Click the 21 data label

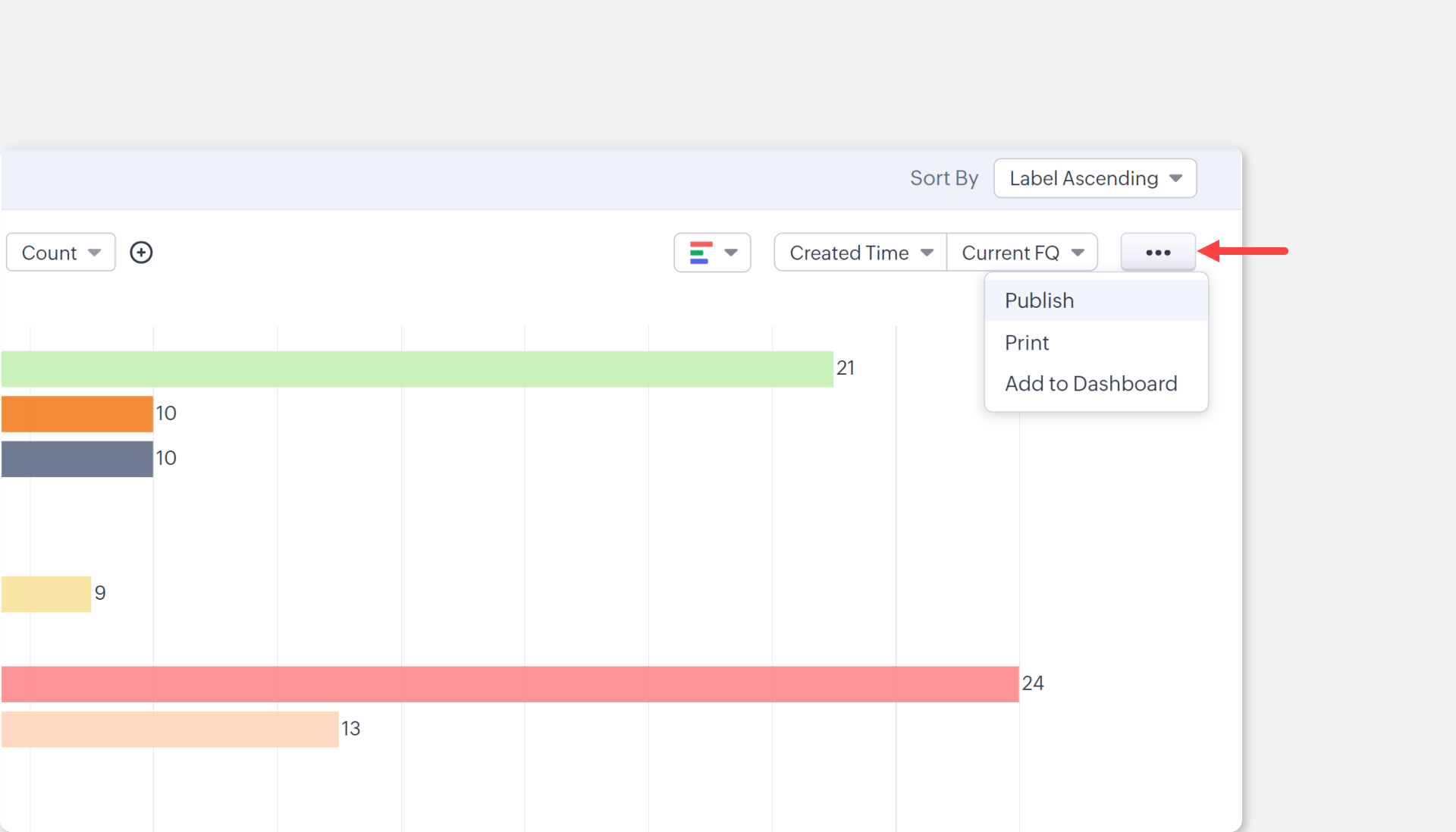tap(845, 368)
